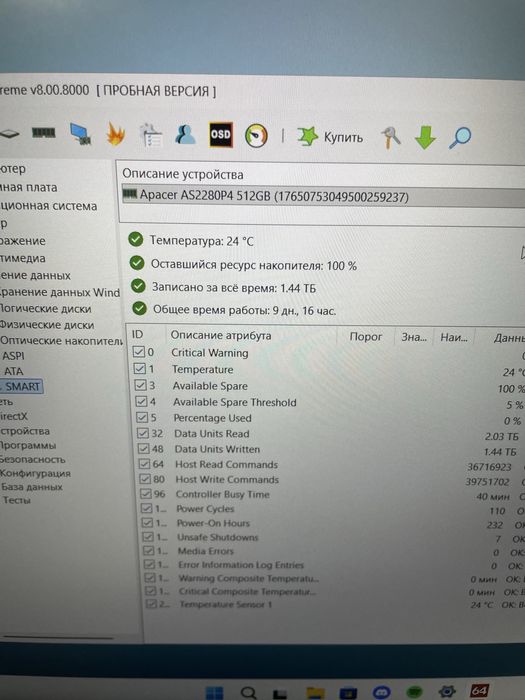Open Логические диски in the sidebar
The image size is (525, 700).
(x=45, y=308)
